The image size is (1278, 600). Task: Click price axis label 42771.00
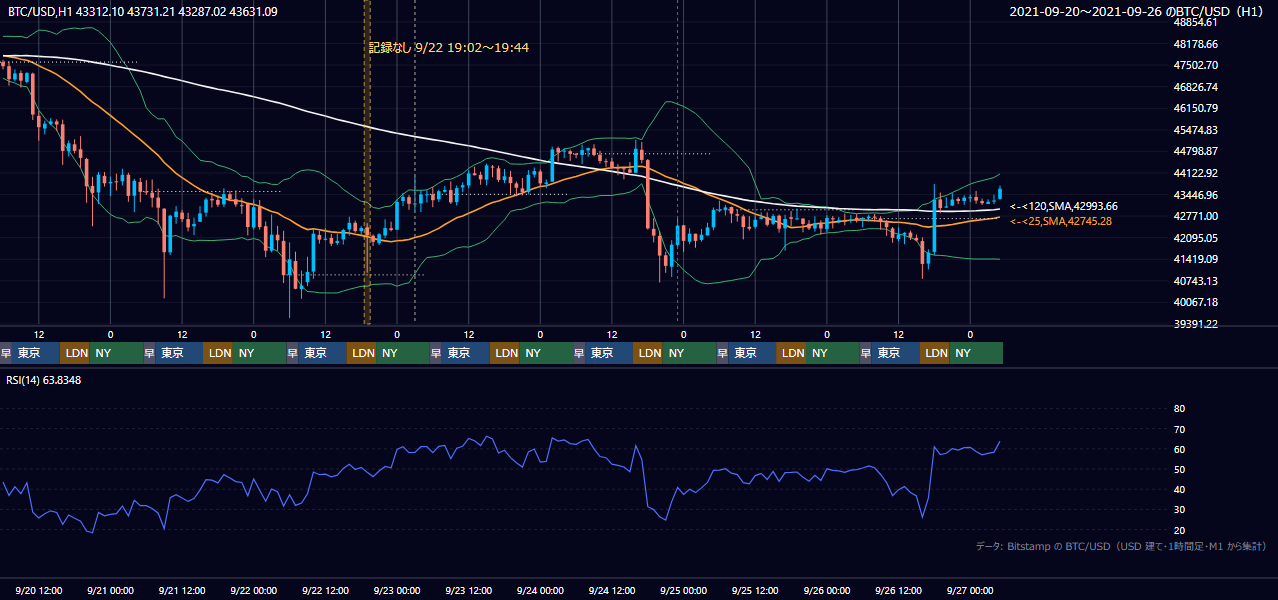point(1195,216)
